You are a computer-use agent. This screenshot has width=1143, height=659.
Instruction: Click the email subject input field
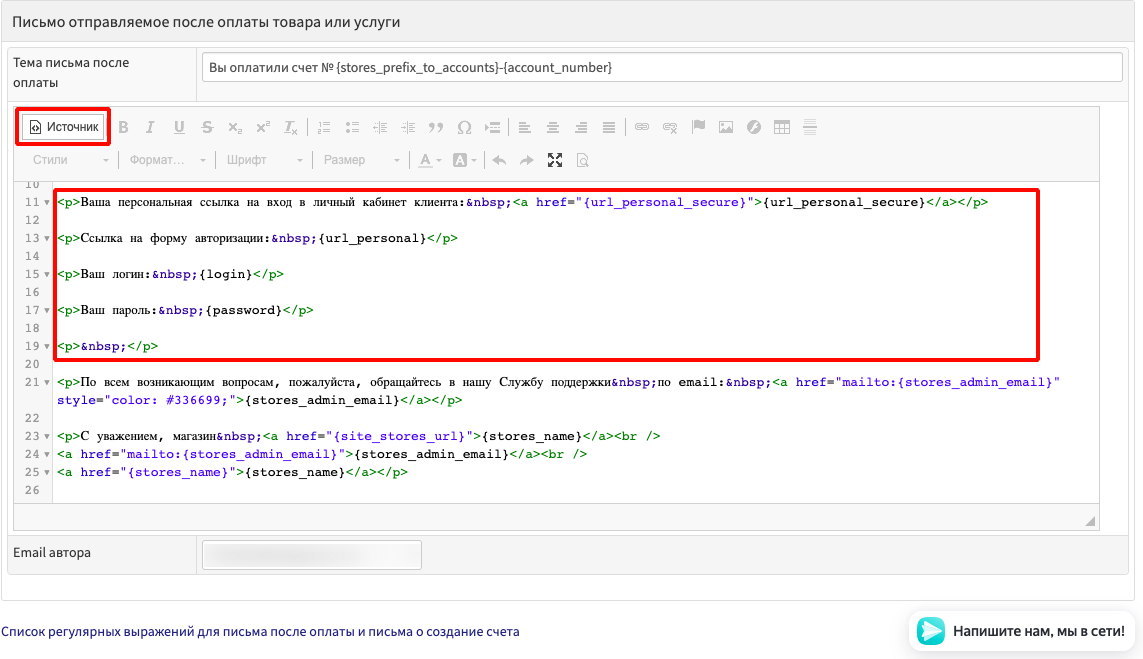coord(661,68)
